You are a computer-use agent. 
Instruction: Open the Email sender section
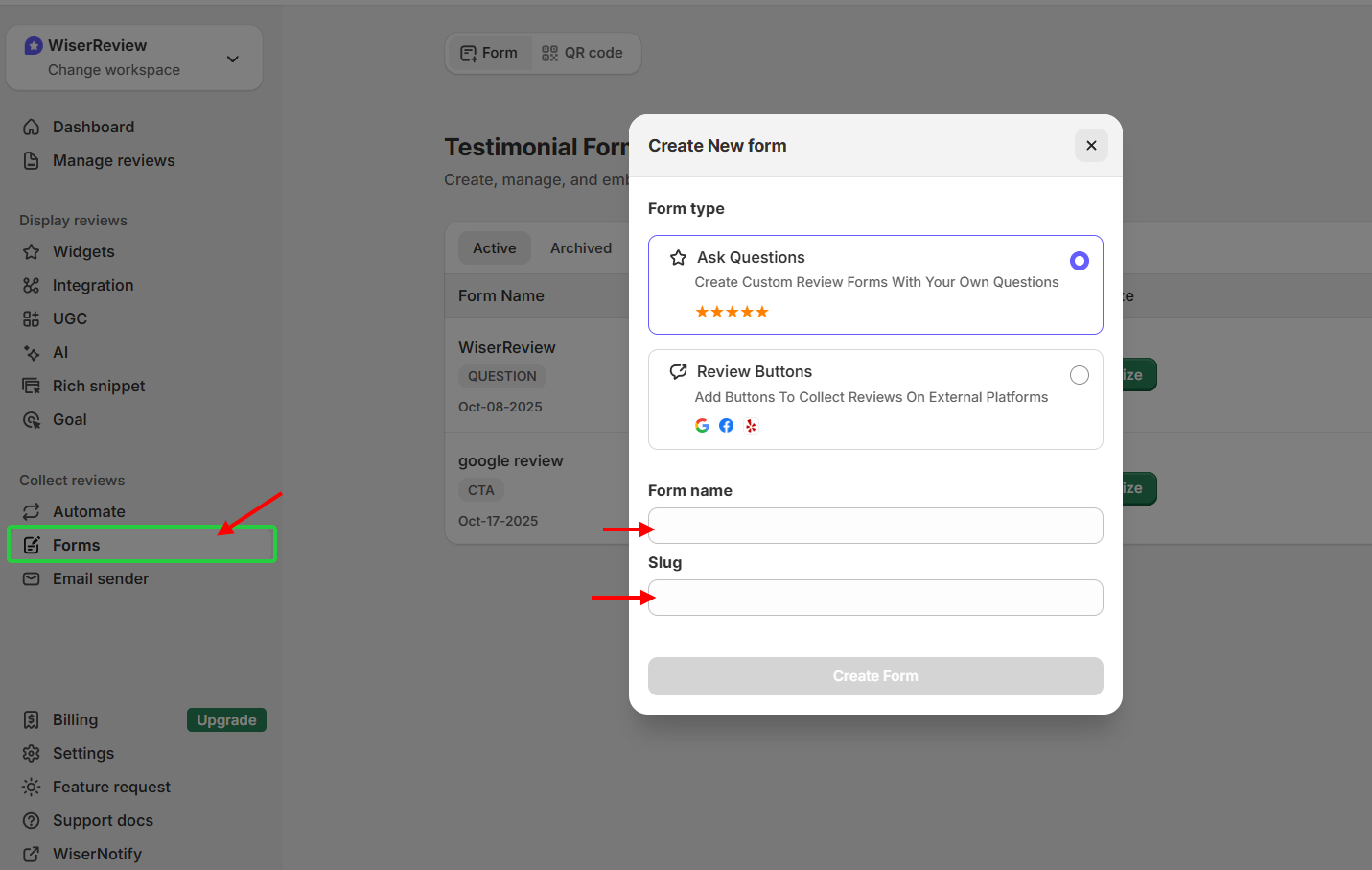pos(101,578)
